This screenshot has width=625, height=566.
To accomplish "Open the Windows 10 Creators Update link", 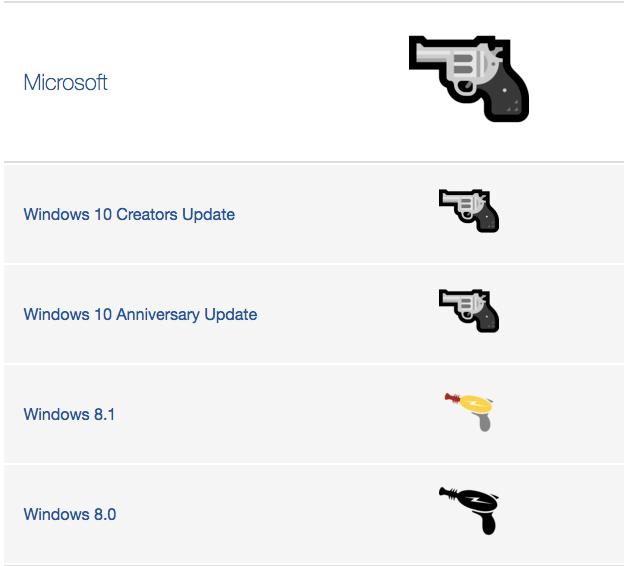I will click(129, 214).
